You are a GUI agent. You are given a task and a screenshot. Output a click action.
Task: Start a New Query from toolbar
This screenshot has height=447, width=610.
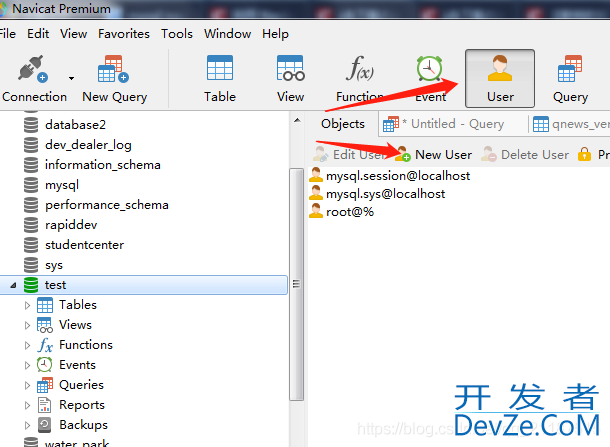pos(114,79)
